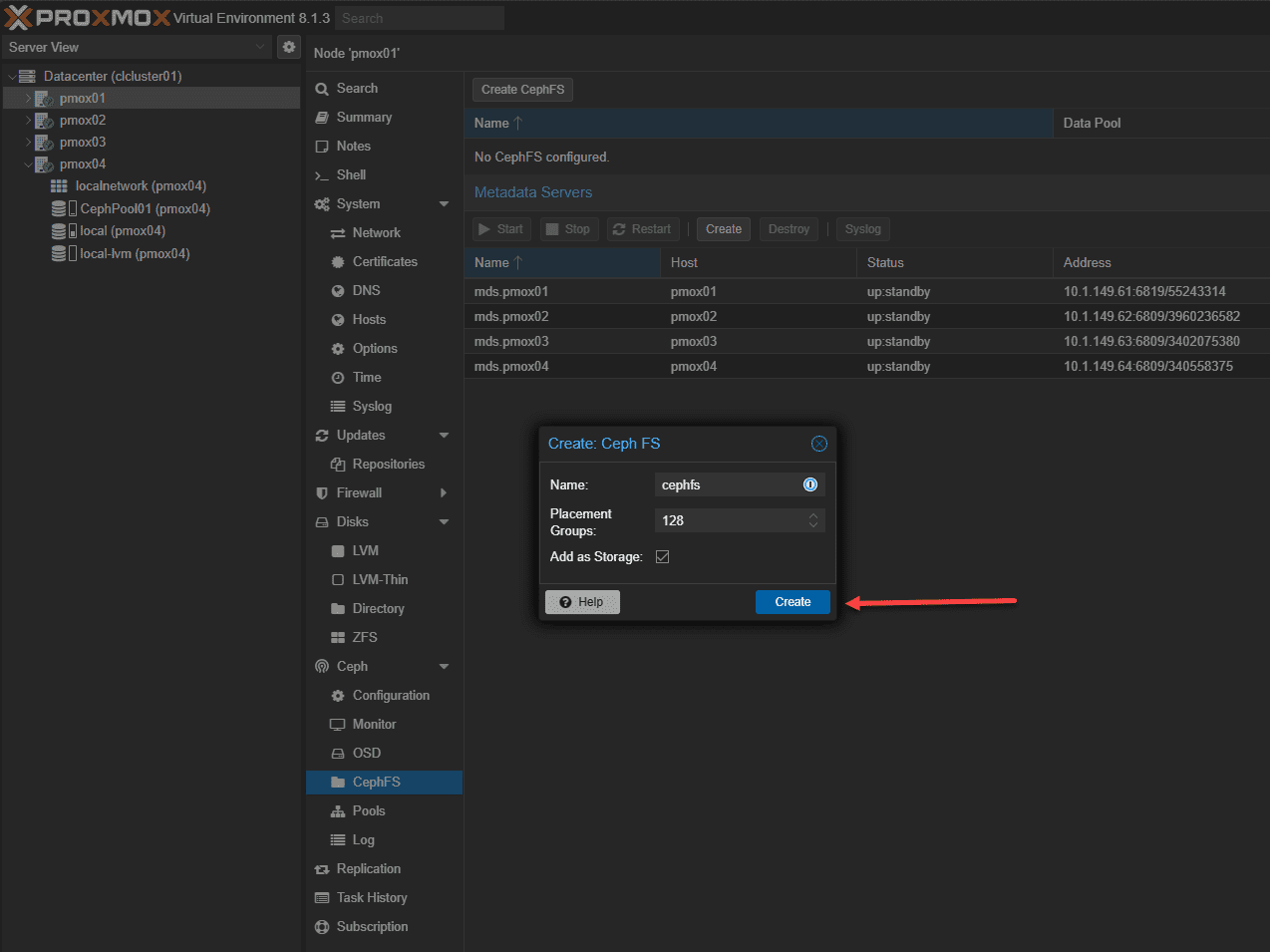The height and width of the screenshot is (952, 1270).
Task: Close the Create Ceph FS dialog
Action: click(x=819, y=444)
